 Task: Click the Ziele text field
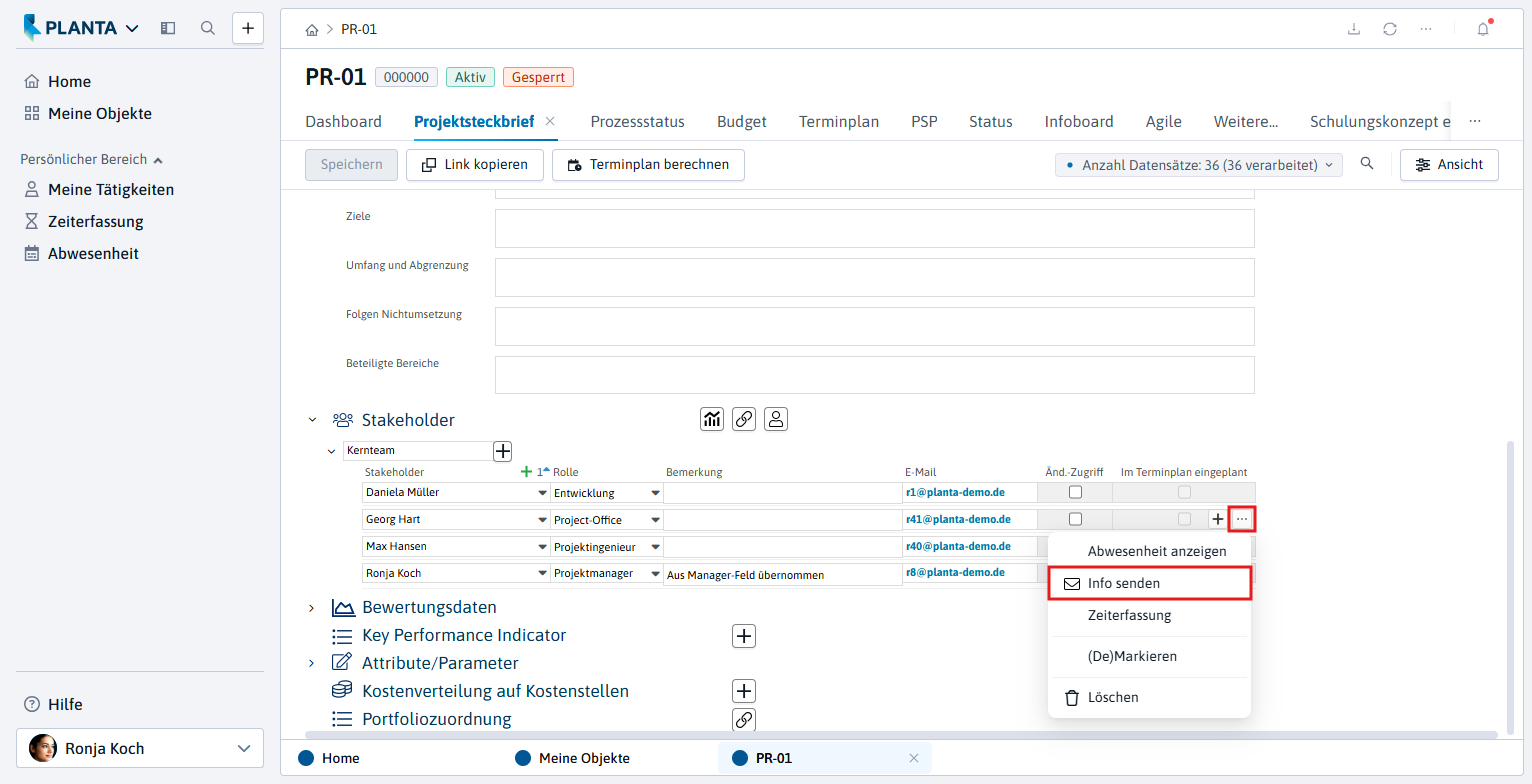coord(874,228)
